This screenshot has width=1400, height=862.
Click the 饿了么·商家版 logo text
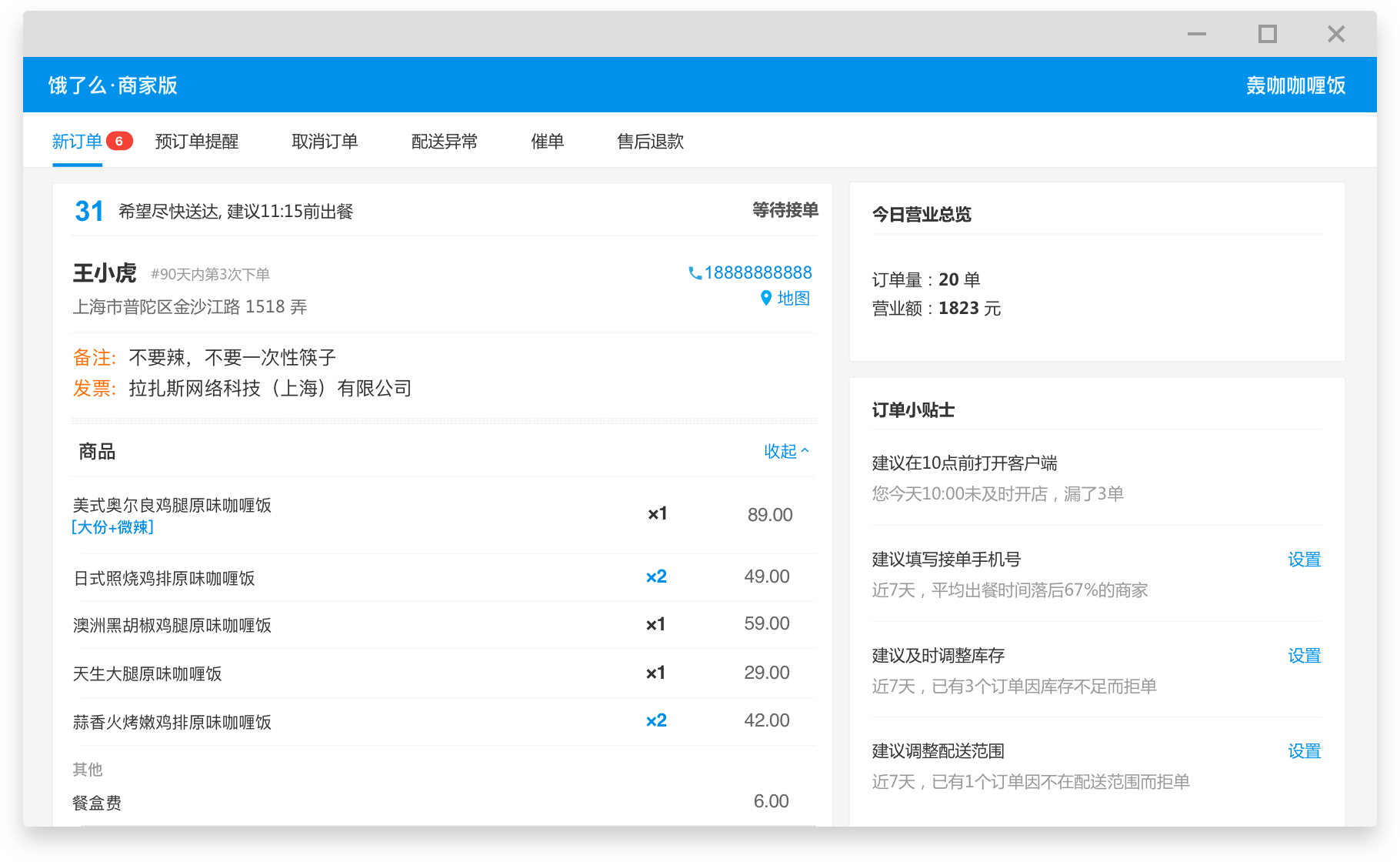tap(112, 85)
